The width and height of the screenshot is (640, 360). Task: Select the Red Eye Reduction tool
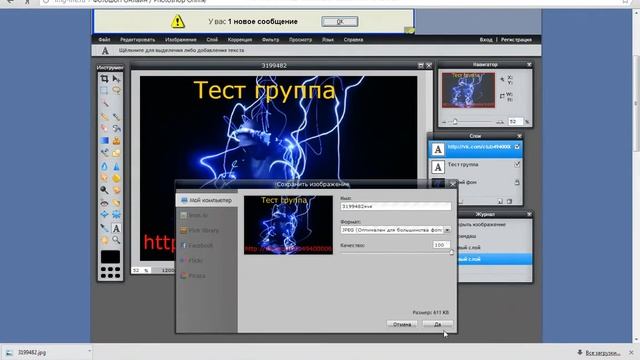click(x=104, y=203)
